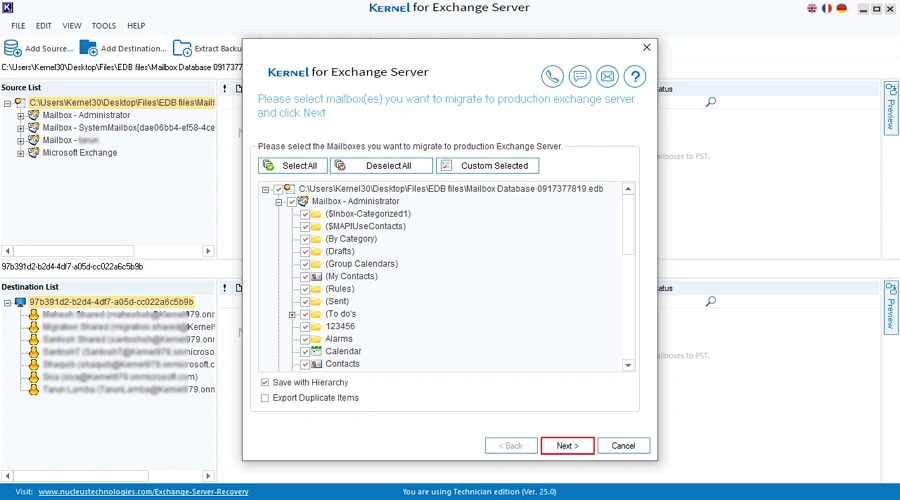Collapse the Destination List root node

pos(7,303)
